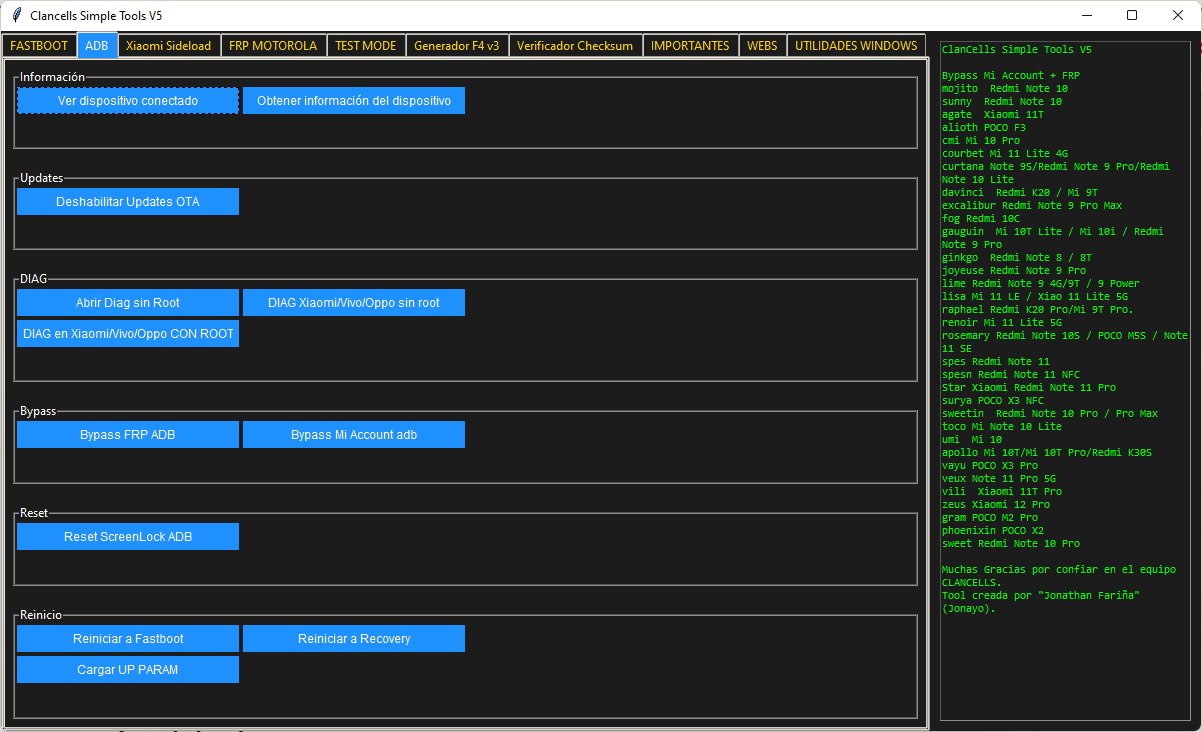
Task: Click Ver dispositivo conectado
Action: (x=127, y=100)
